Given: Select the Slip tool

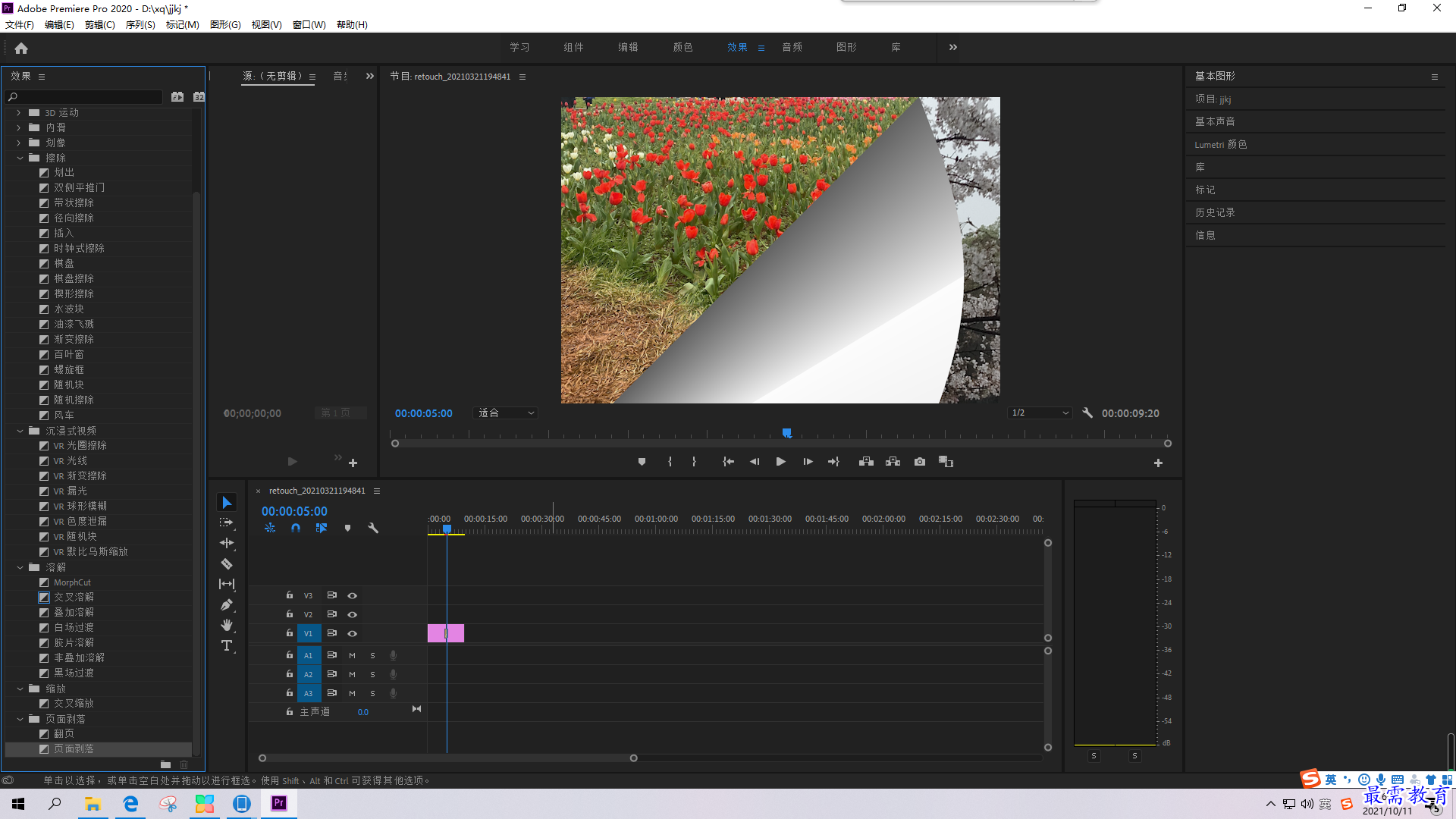Looking at the screenshot, I should 227,584.
